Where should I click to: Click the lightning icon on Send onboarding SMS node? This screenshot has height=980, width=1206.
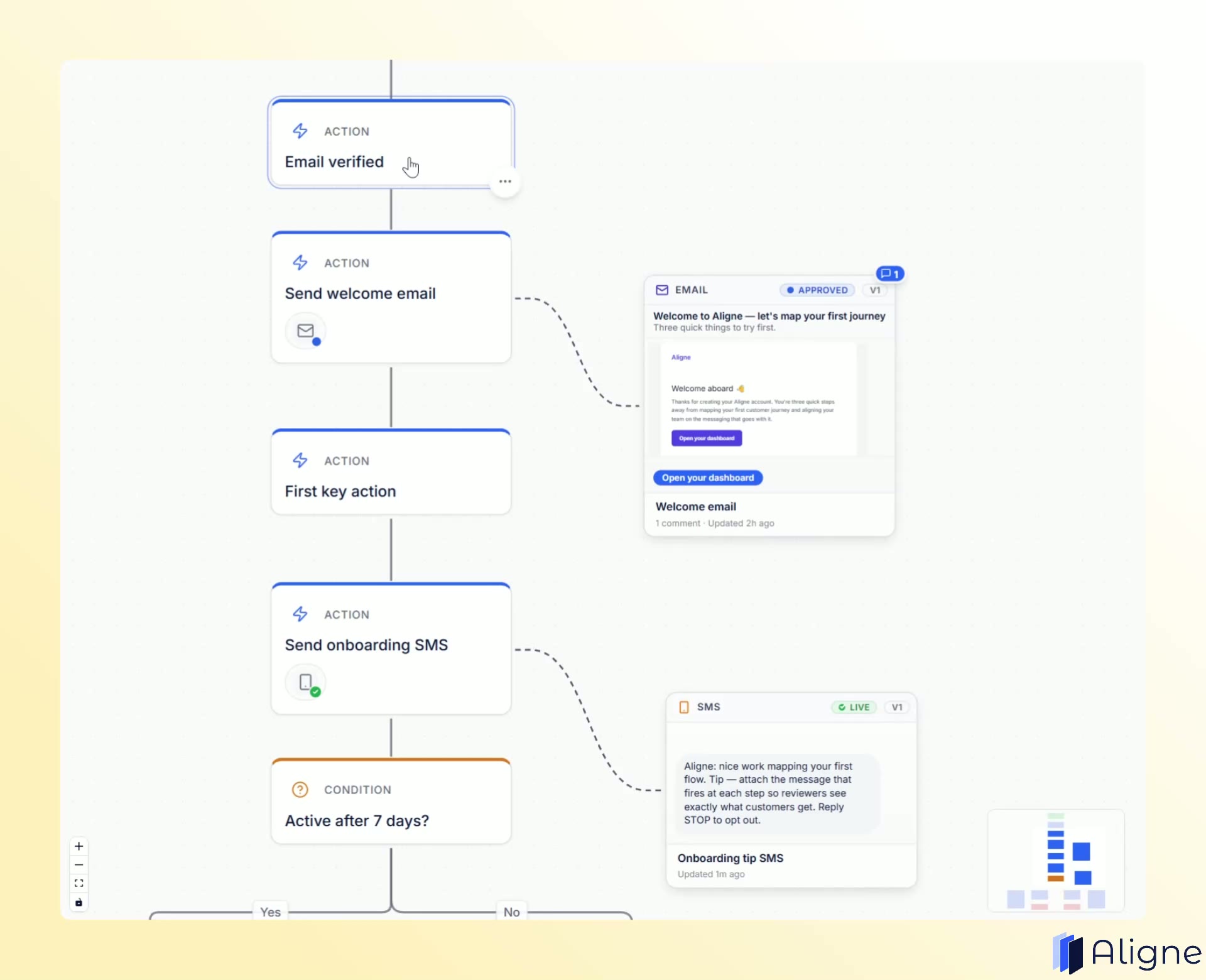tap(300, 614)
